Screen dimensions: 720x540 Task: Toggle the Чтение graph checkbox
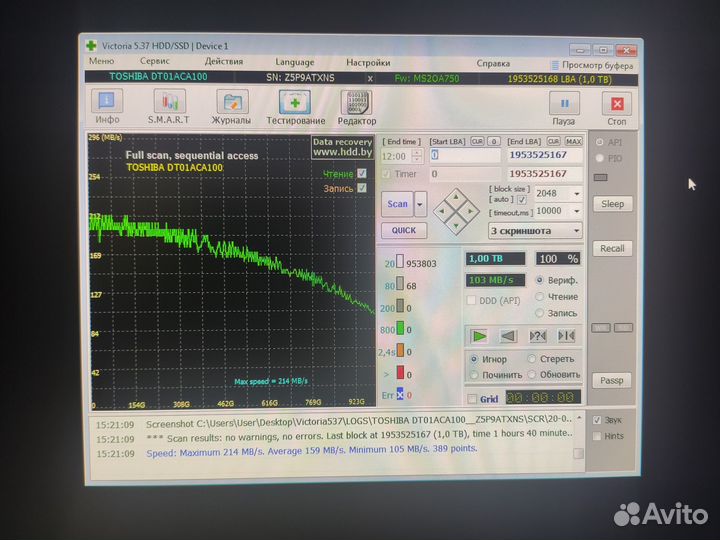(x=362, y=173)
